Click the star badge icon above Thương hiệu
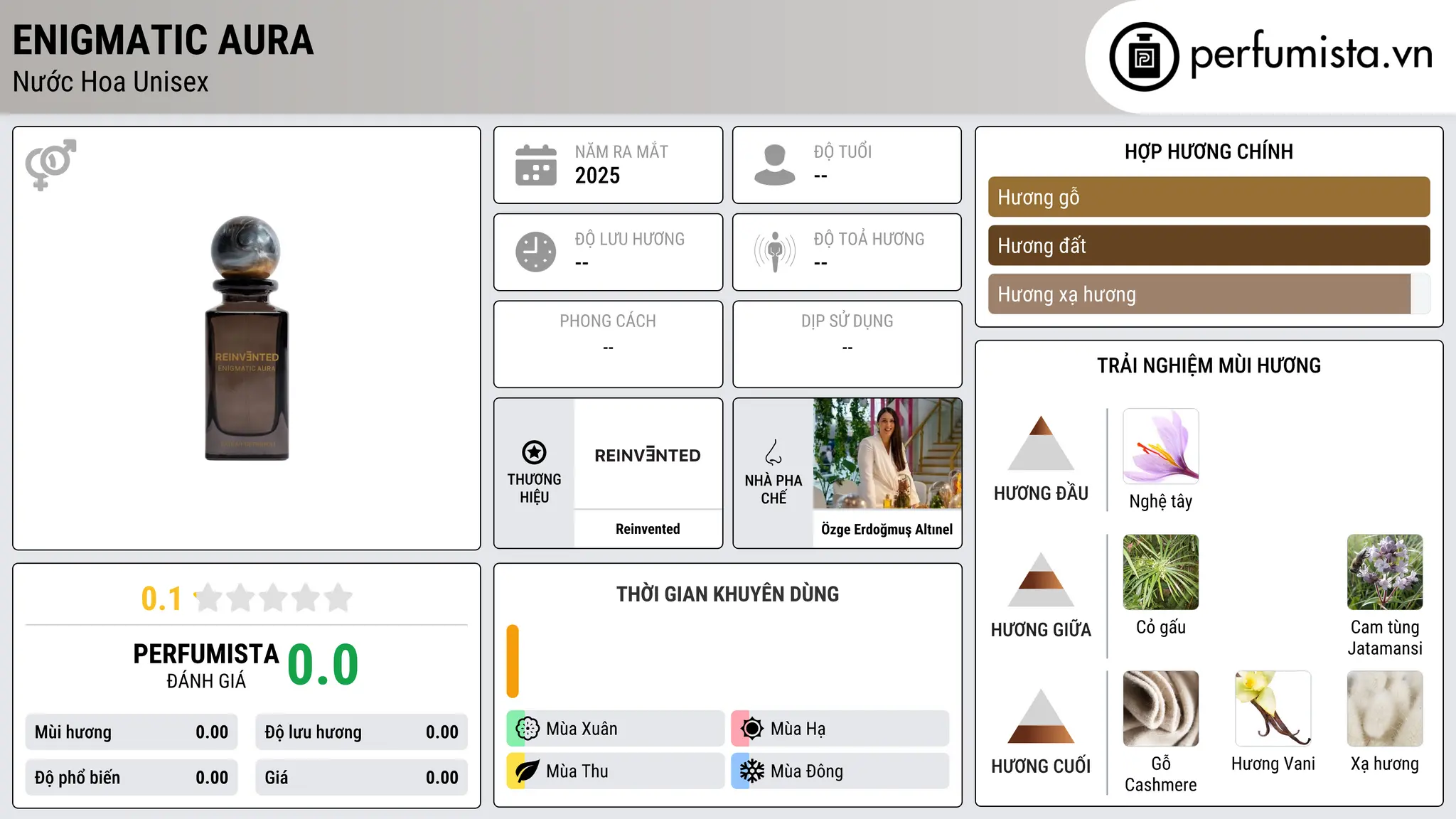Image resolution: width=1456 pixels, height=819 pixels. 534,452
